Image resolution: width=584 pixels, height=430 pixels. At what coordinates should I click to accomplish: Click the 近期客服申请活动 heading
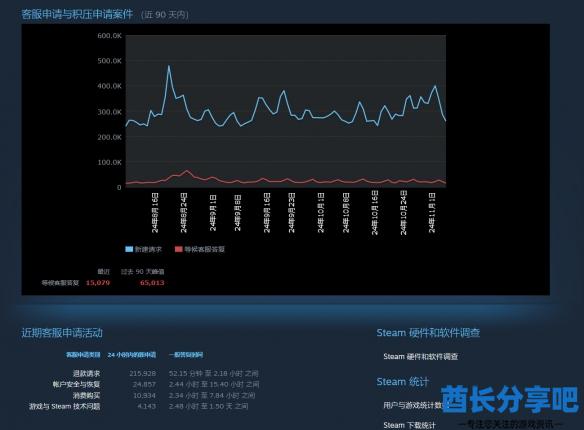point(62,332)
